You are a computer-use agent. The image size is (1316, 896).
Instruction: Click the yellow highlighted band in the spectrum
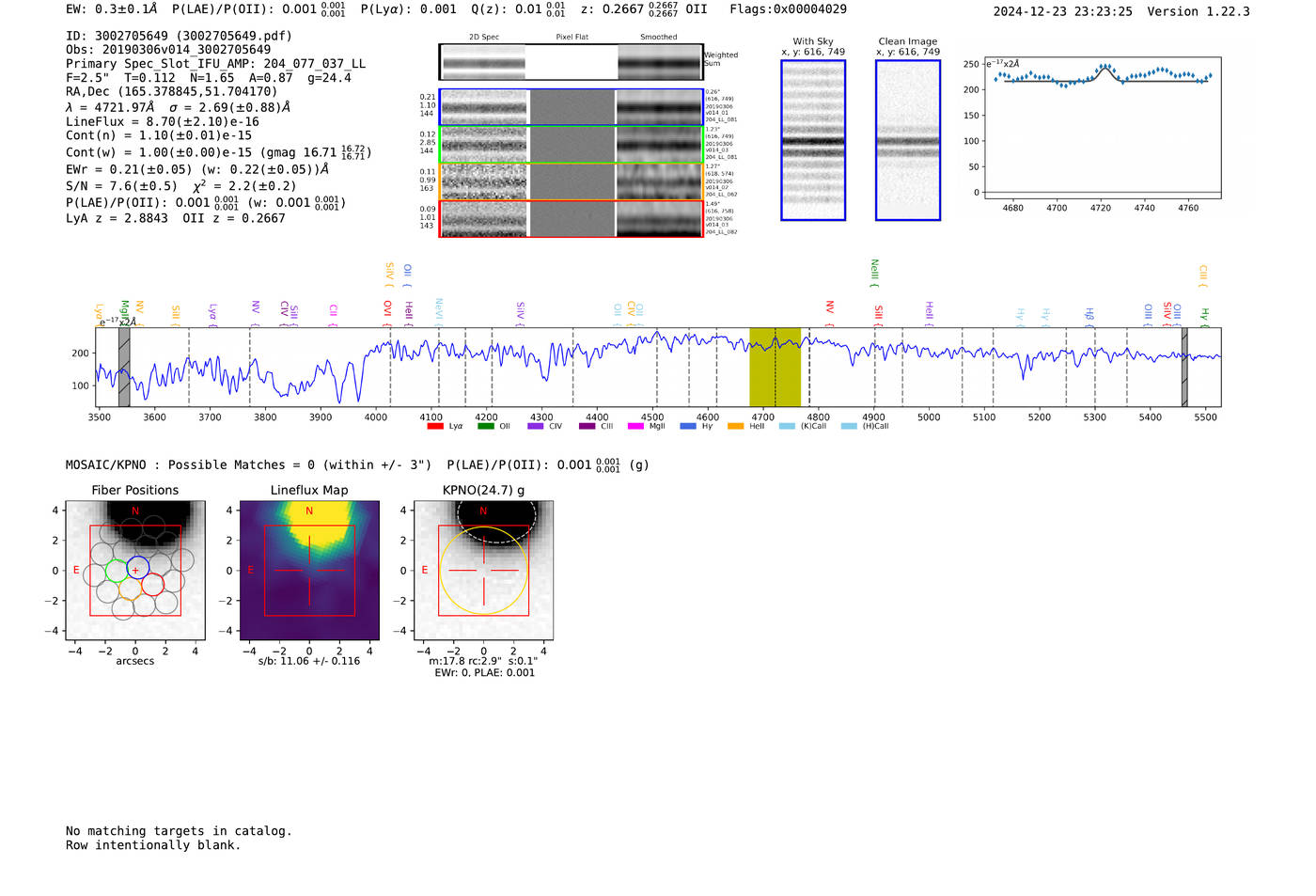point(775,367)
